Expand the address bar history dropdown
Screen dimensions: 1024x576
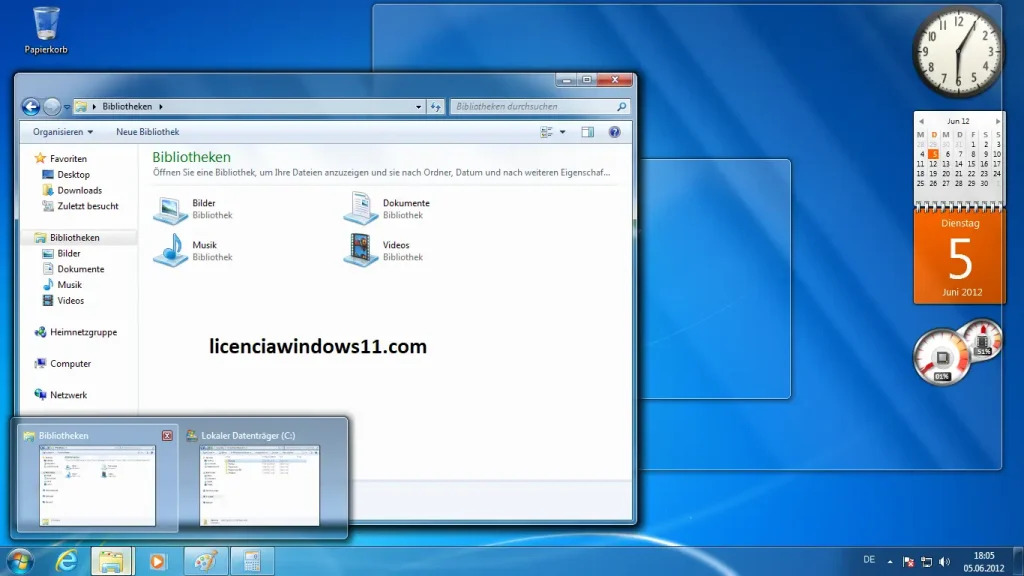pos(419,107)
